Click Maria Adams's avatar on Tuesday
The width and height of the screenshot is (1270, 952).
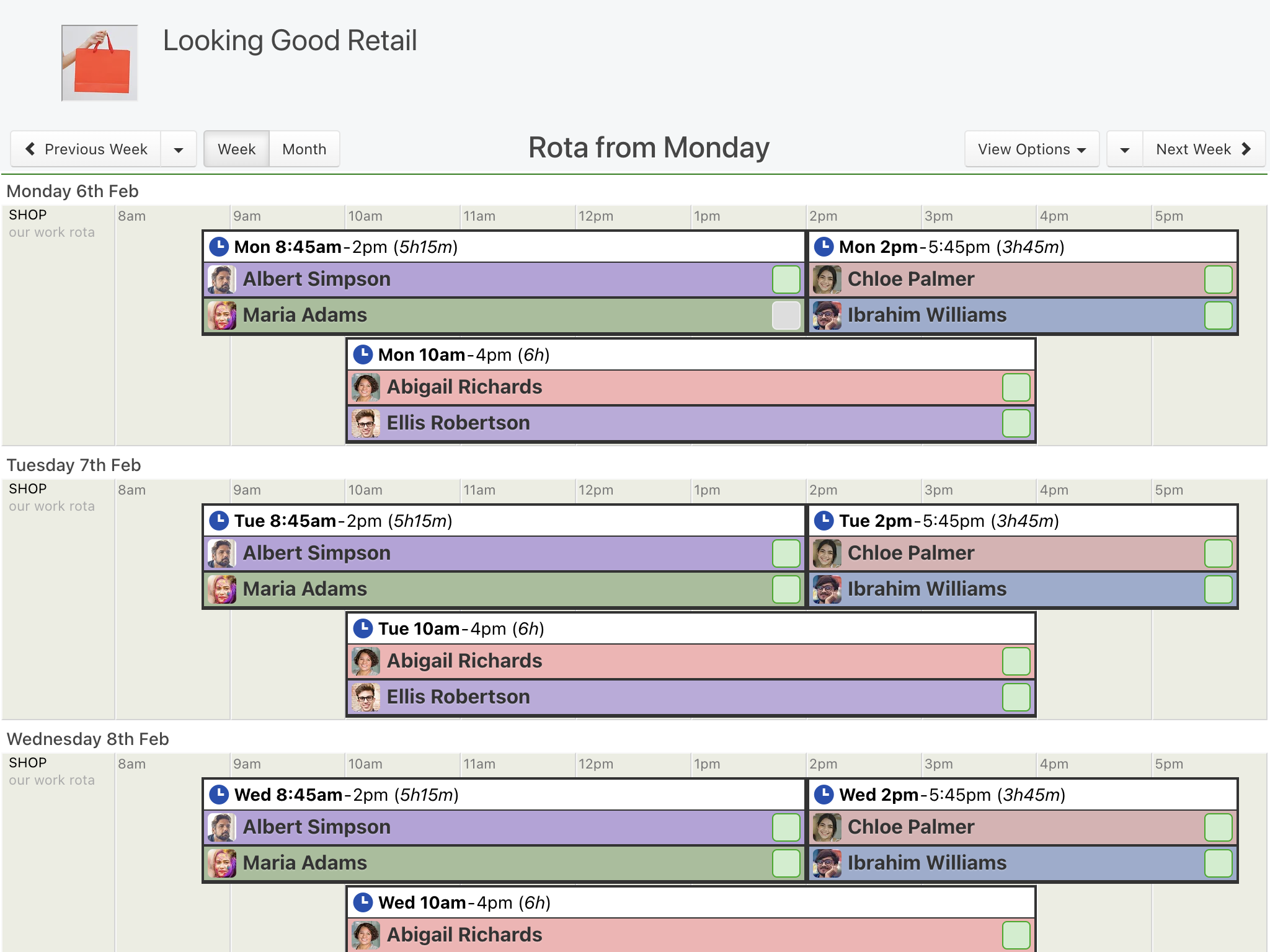coord(222,589)
